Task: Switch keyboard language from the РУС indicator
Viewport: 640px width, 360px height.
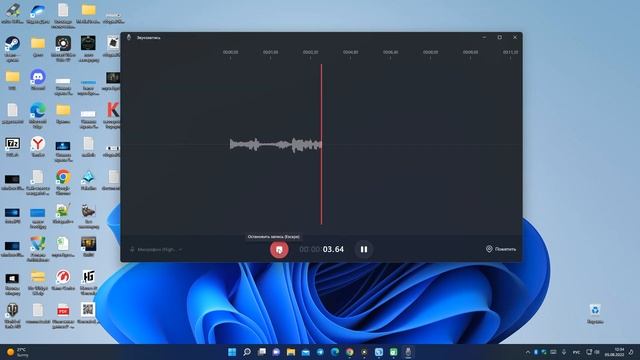Action: click(576, 352)
